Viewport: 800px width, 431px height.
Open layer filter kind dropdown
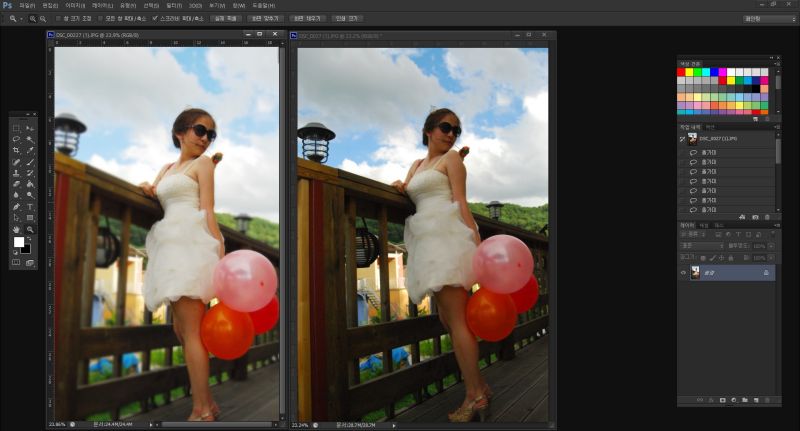[692, 234]
